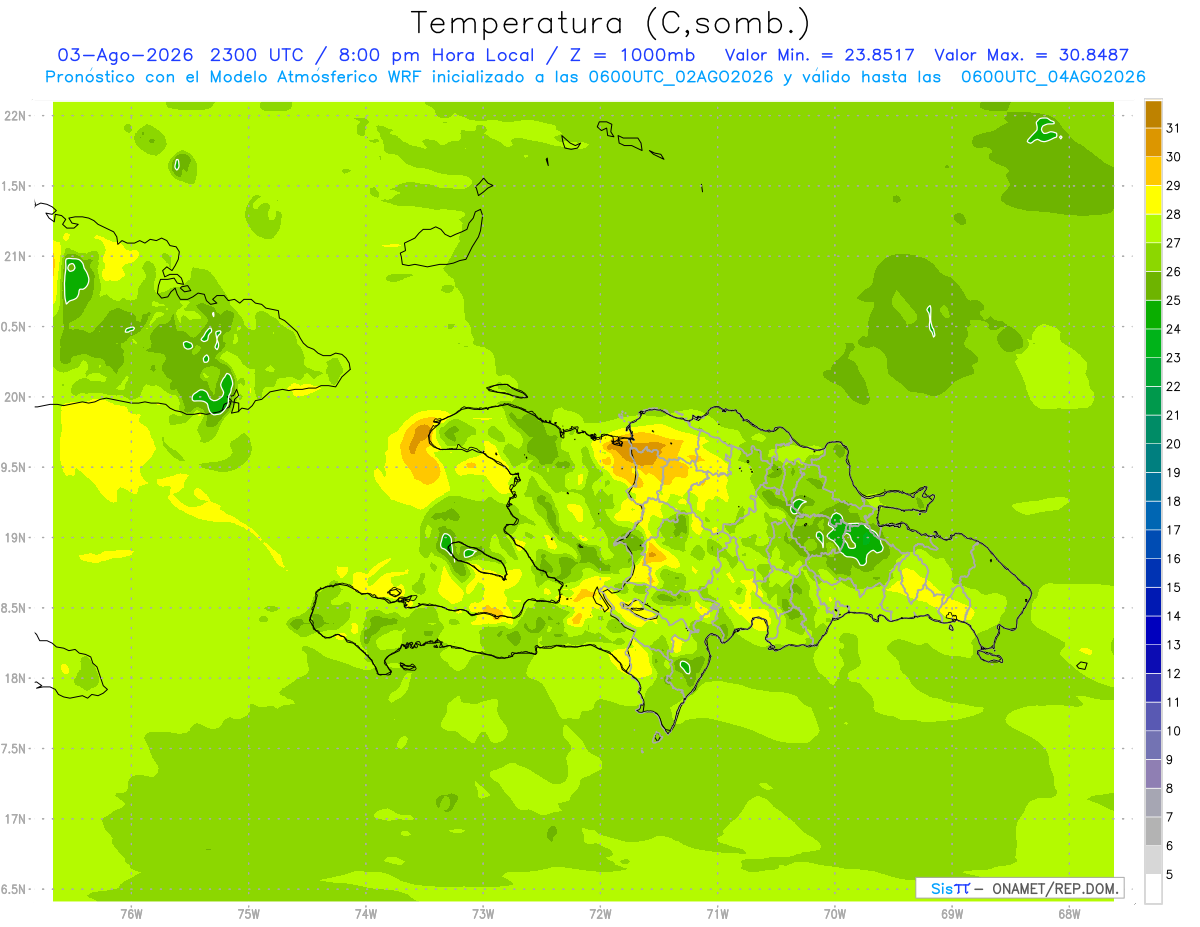Viewport: 1200px width, 927px height.
Task: Pick the yellow swatch between 28 and 29
Action: click(1153, 200)
